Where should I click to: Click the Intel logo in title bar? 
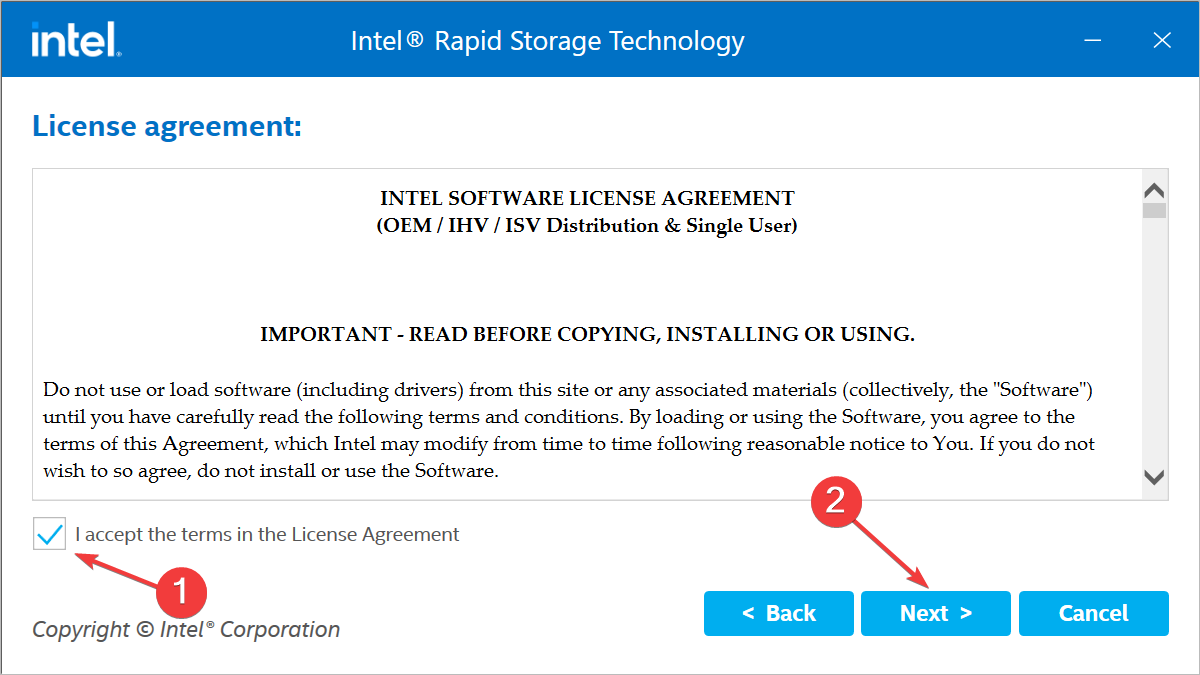coord(76,40)
